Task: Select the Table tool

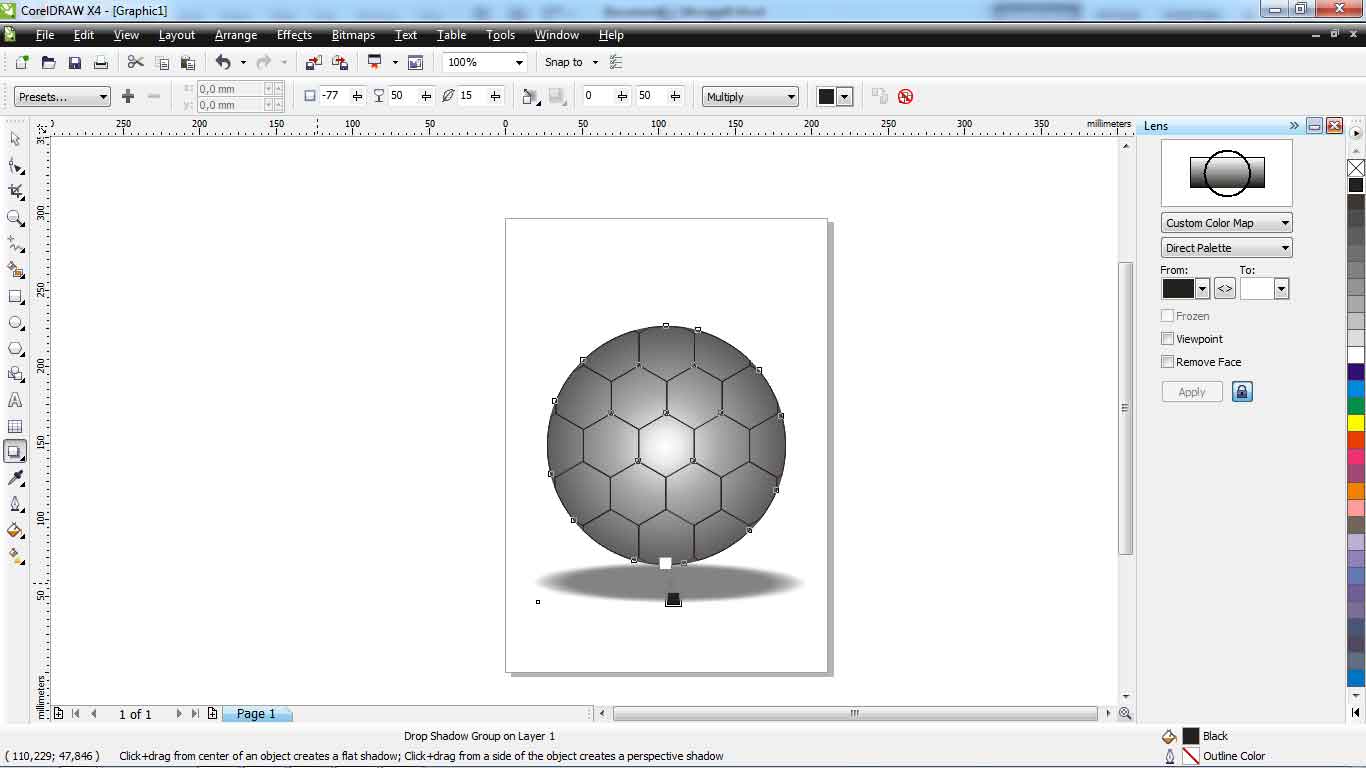Action: [x=15, y=426]
